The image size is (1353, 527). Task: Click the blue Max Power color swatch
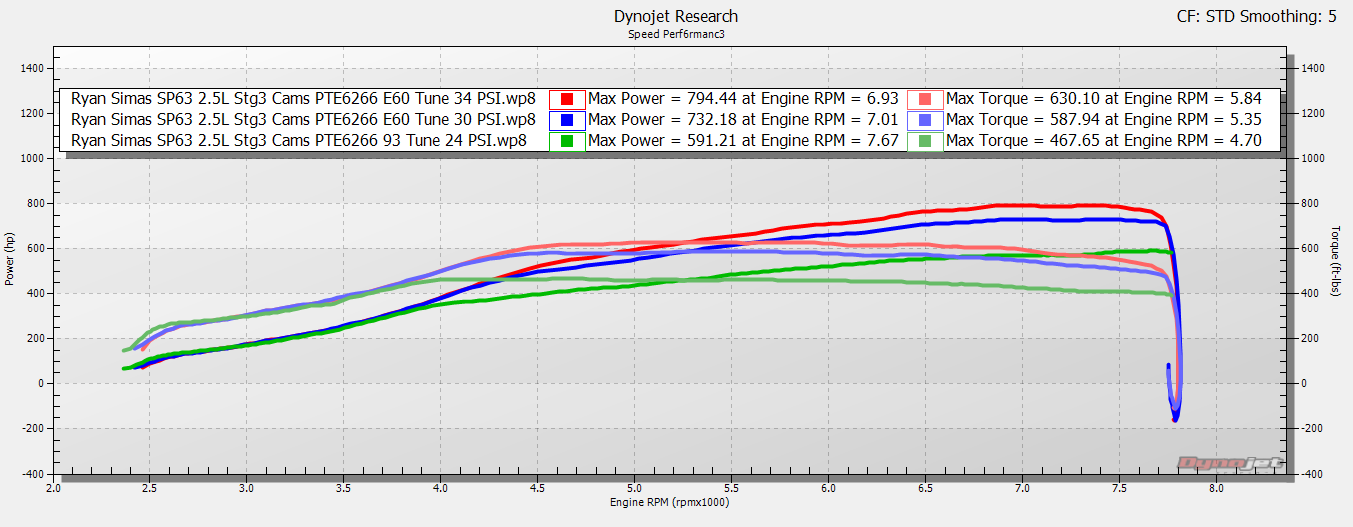coord(567,120)
